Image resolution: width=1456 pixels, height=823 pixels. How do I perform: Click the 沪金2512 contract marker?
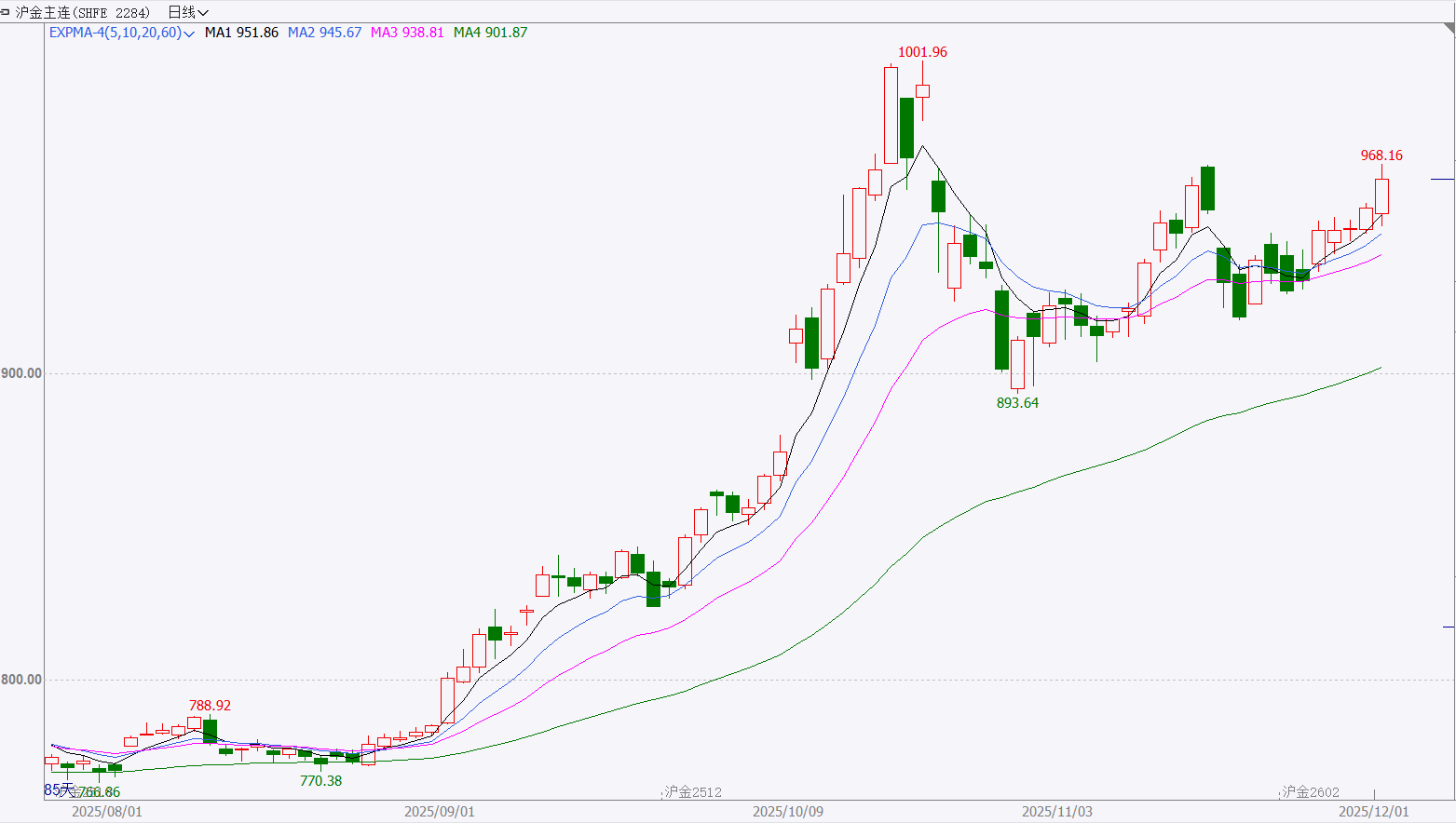point(693,792)
